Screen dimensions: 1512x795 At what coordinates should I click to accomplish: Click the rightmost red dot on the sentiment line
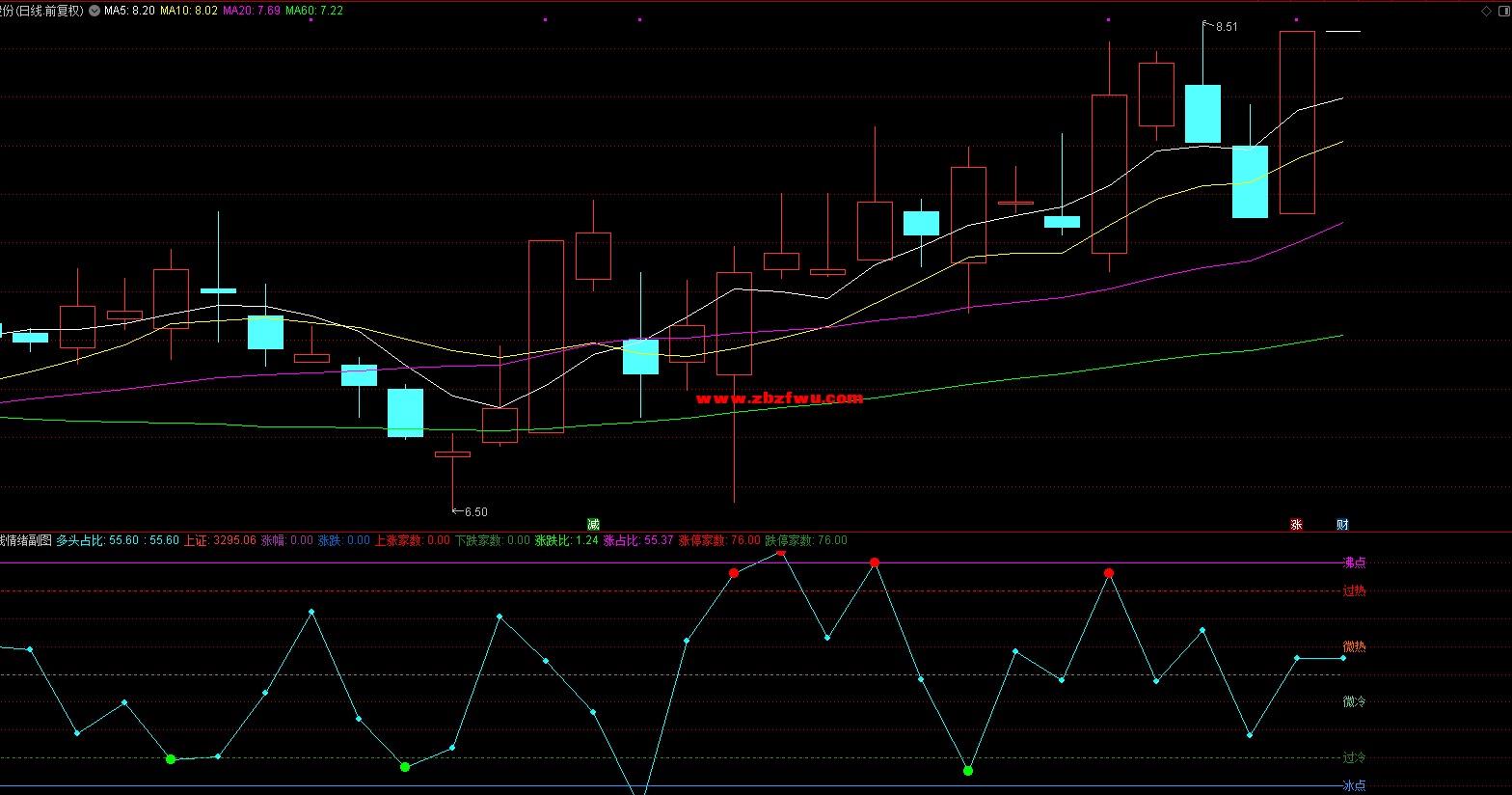(x=1109, y=573)
